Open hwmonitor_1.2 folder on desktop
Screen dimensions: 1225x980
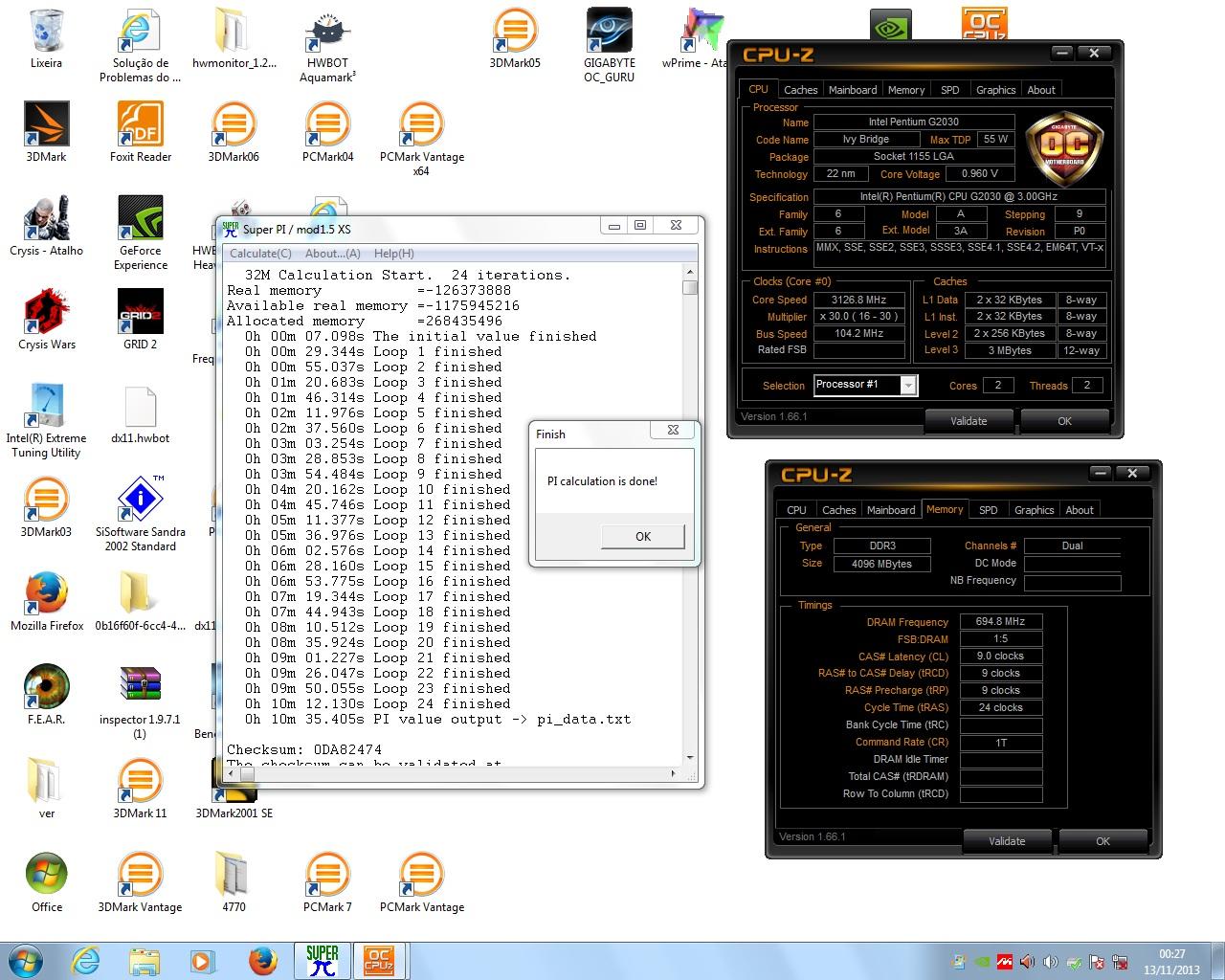(234, 39)
